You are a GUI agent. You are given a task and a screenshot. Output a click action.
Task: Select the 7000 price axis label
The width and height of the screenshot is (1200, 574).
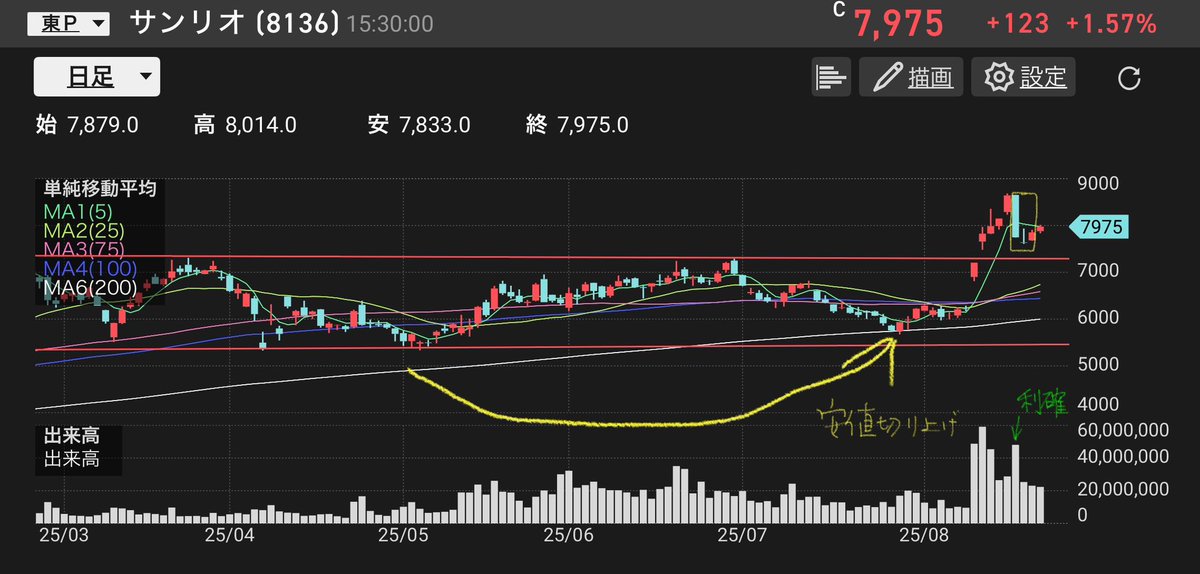1100,271
